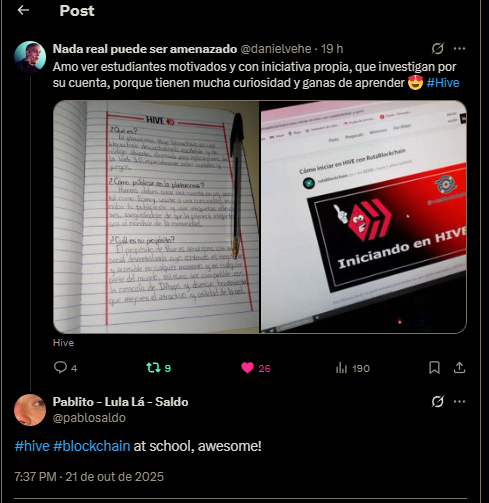
Task: Open the #blockchain hashtag link
Action: (x=91, y=446)
